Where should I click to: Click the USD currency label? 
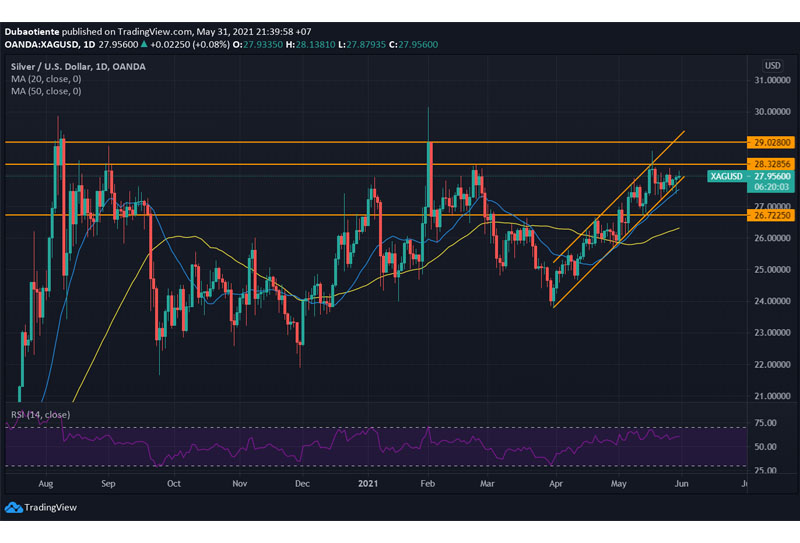tap(772, 65)
